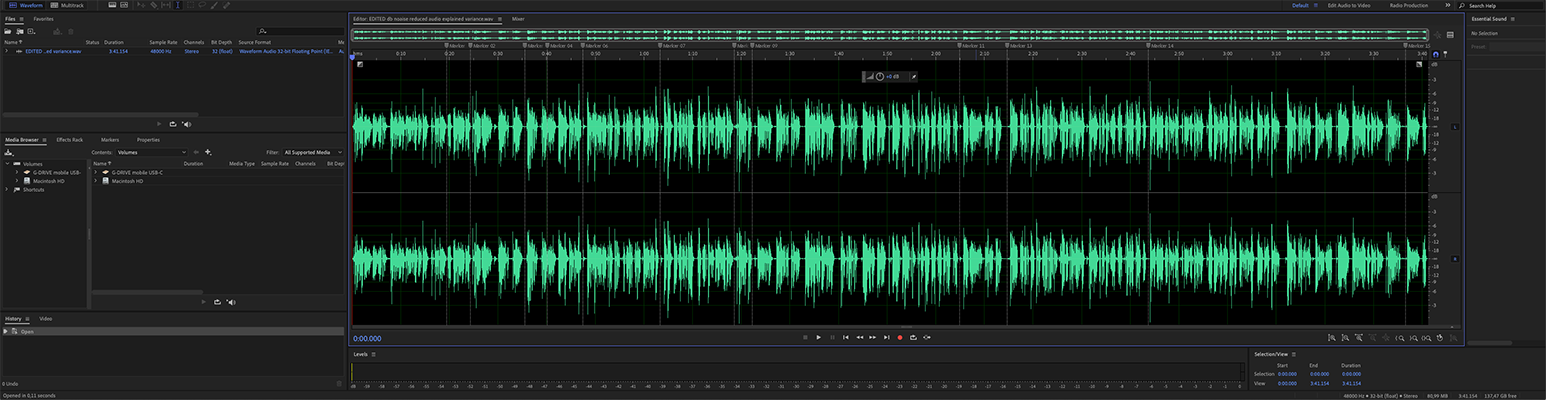1546x400 pixels.
Task: Open the Effects Rack tab
Action: click(x=70, y=140)
